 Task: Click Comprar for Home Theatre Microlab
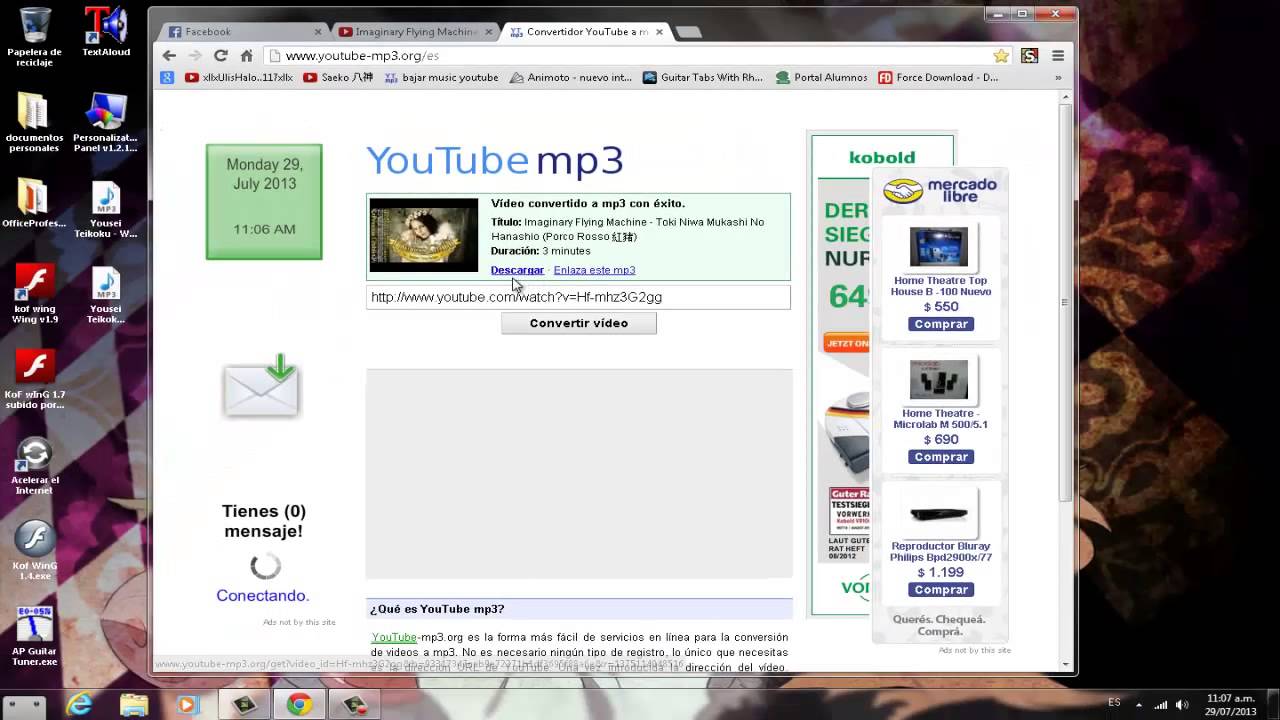click(x=941, y=457)
